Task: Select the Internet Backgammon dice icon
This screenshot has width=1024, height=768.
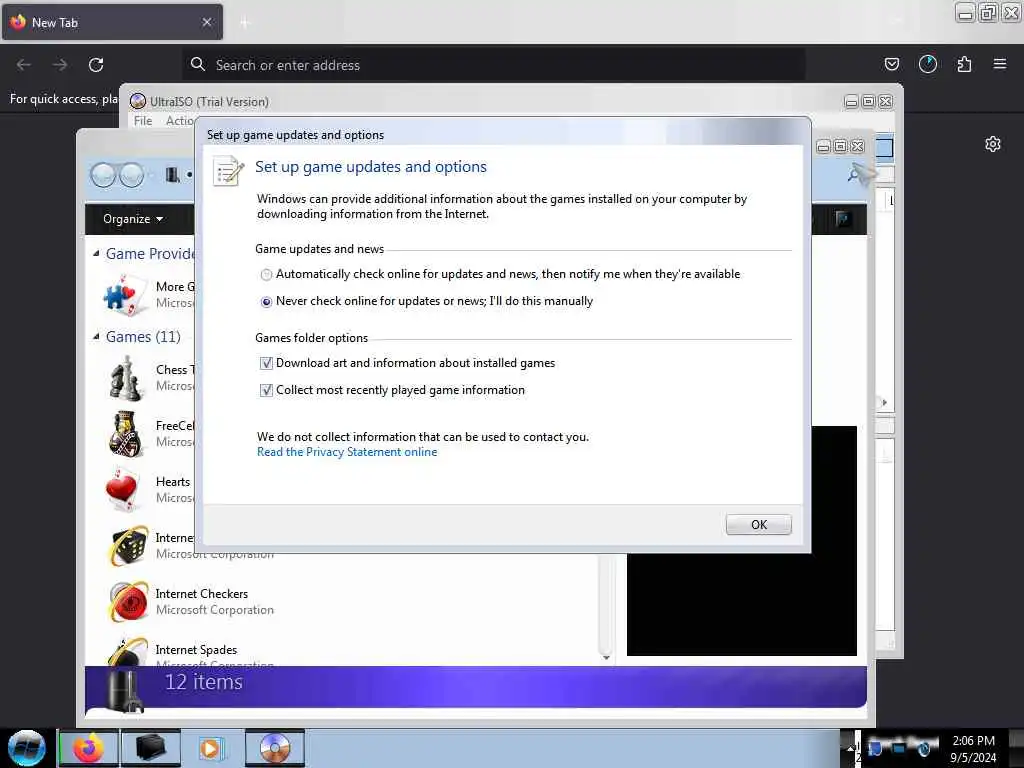Action: (128, 546)
